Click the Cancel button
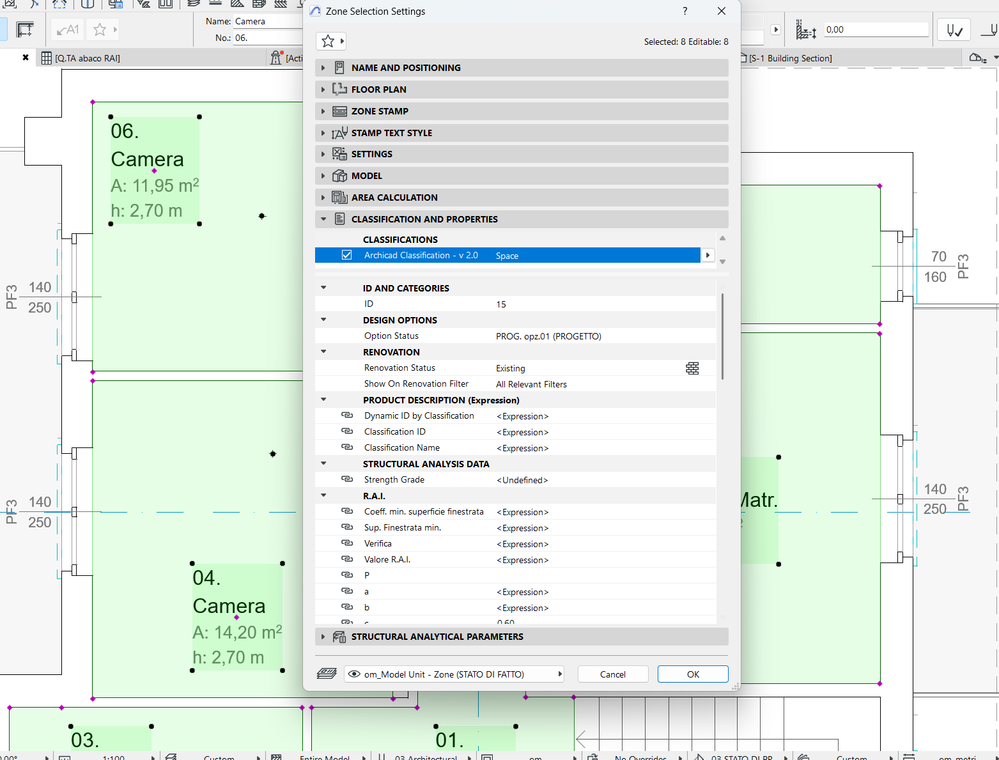999x760 pixels. point(612,673)
